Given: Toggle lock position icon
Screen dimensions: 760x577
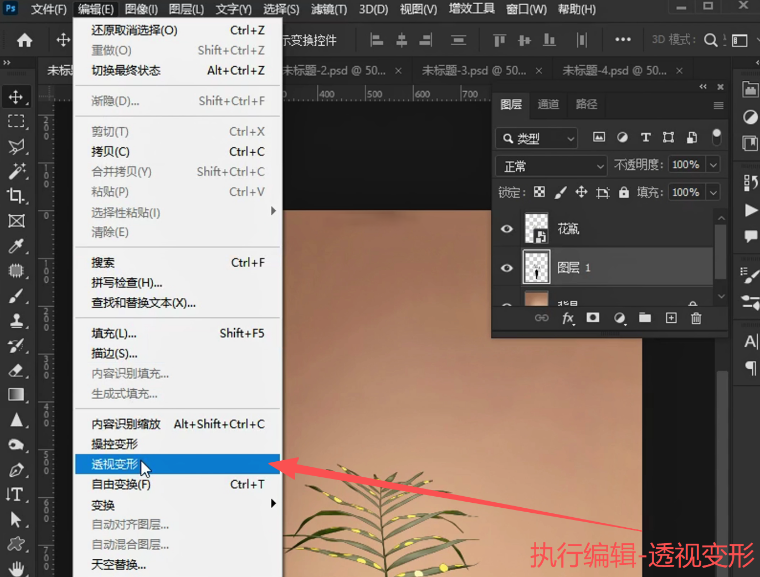Looking at the screenshot, I should (581, 192).
